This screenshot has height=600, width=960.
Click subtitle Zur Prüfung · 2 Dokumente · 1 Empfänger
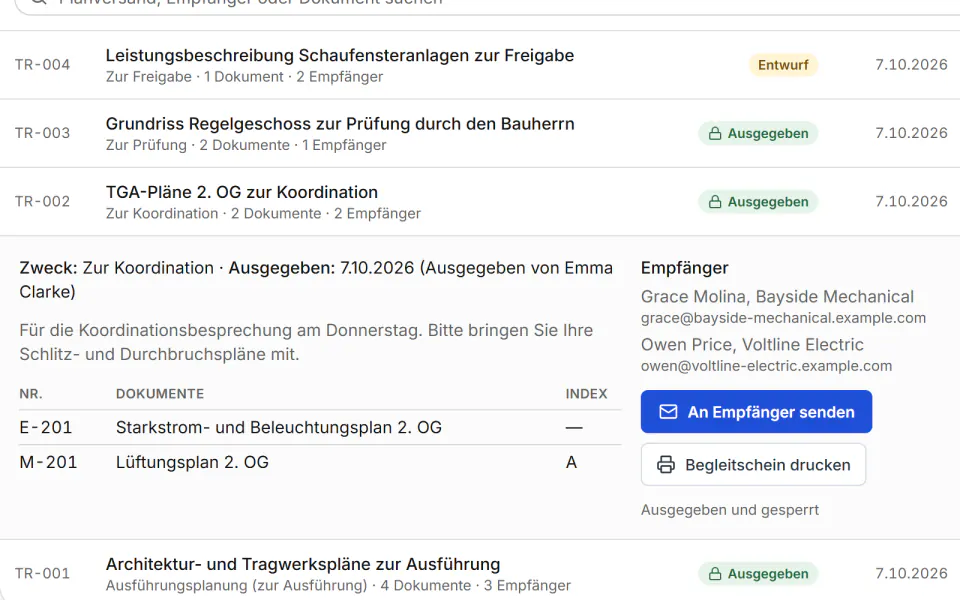click(246, 145)
